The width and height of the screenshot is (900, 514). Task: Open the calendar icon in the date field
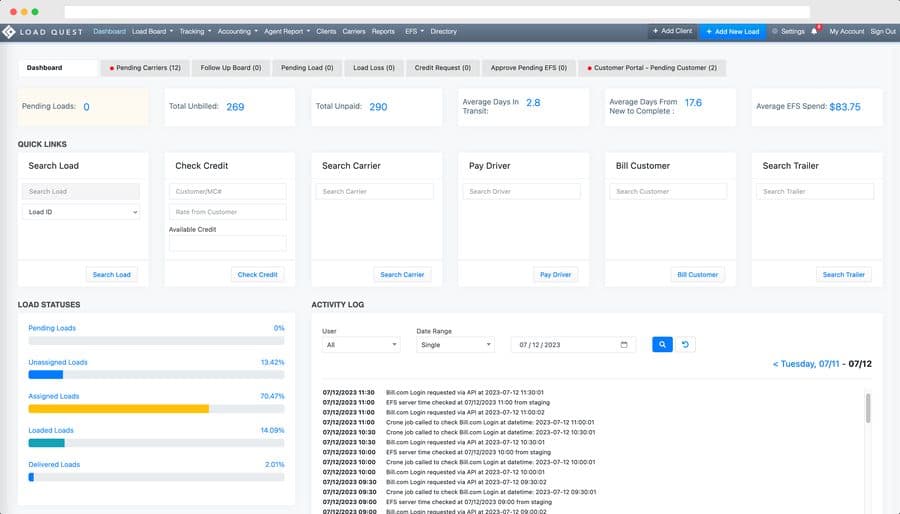tap(624, 345)
